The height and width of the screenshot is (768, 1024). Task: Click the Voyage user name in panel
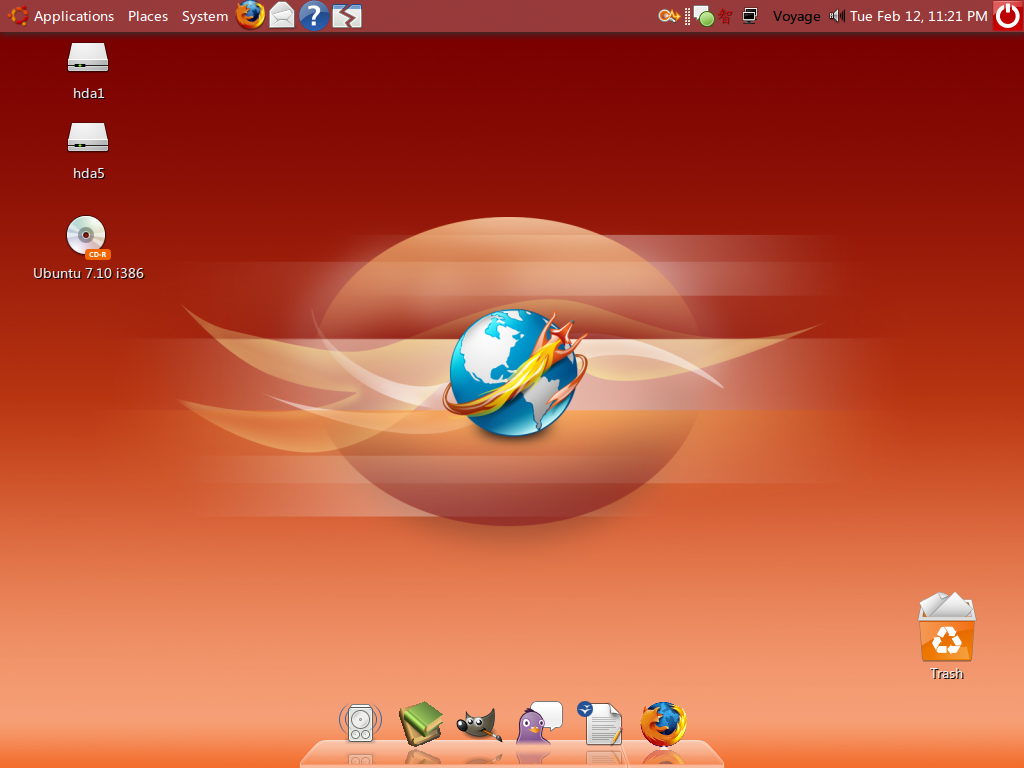click(796, 16)
